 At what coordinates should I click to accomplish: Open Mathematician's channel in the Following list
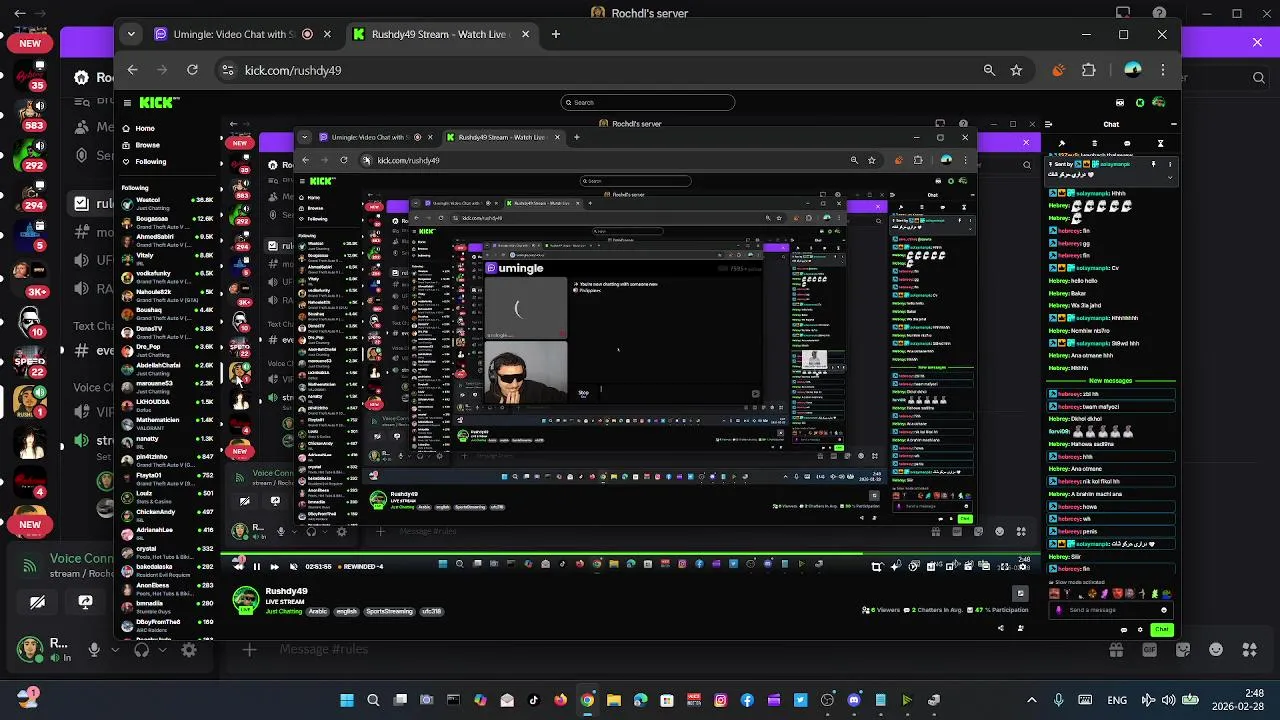point(167,422)
